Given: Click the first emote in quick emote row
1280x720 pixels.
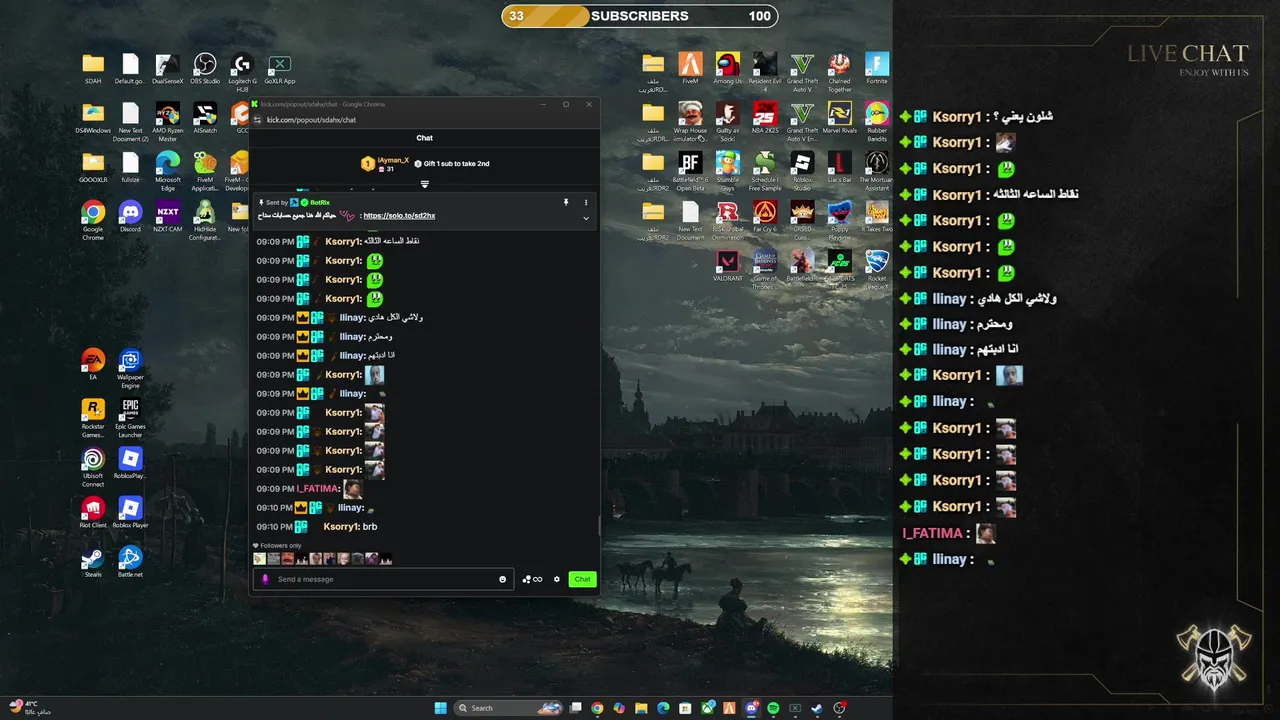Looking at the screenshot, I should [260, 559].
